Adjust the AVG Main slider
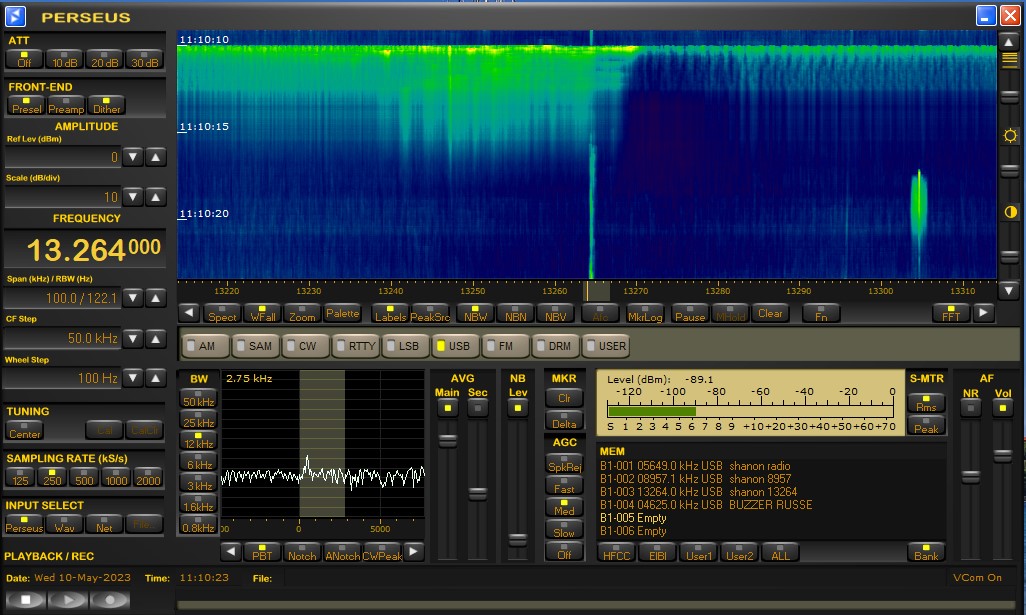Image resolution: width=1026 pixels, height=615 pixels. click(x=448, y=442)
